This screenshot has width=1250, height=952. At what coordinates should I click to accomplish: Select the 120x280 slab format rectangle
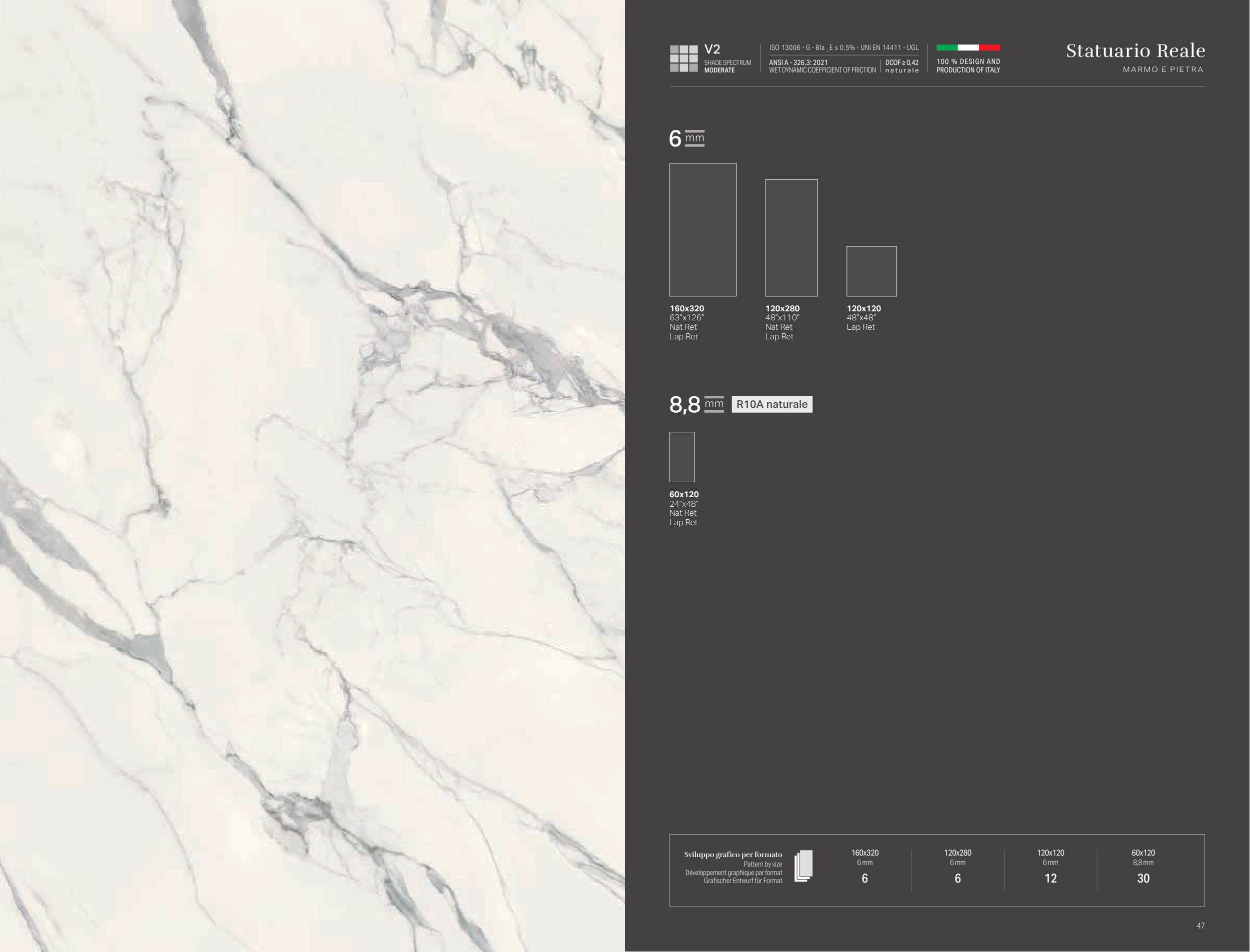click(x=791, y=237)
